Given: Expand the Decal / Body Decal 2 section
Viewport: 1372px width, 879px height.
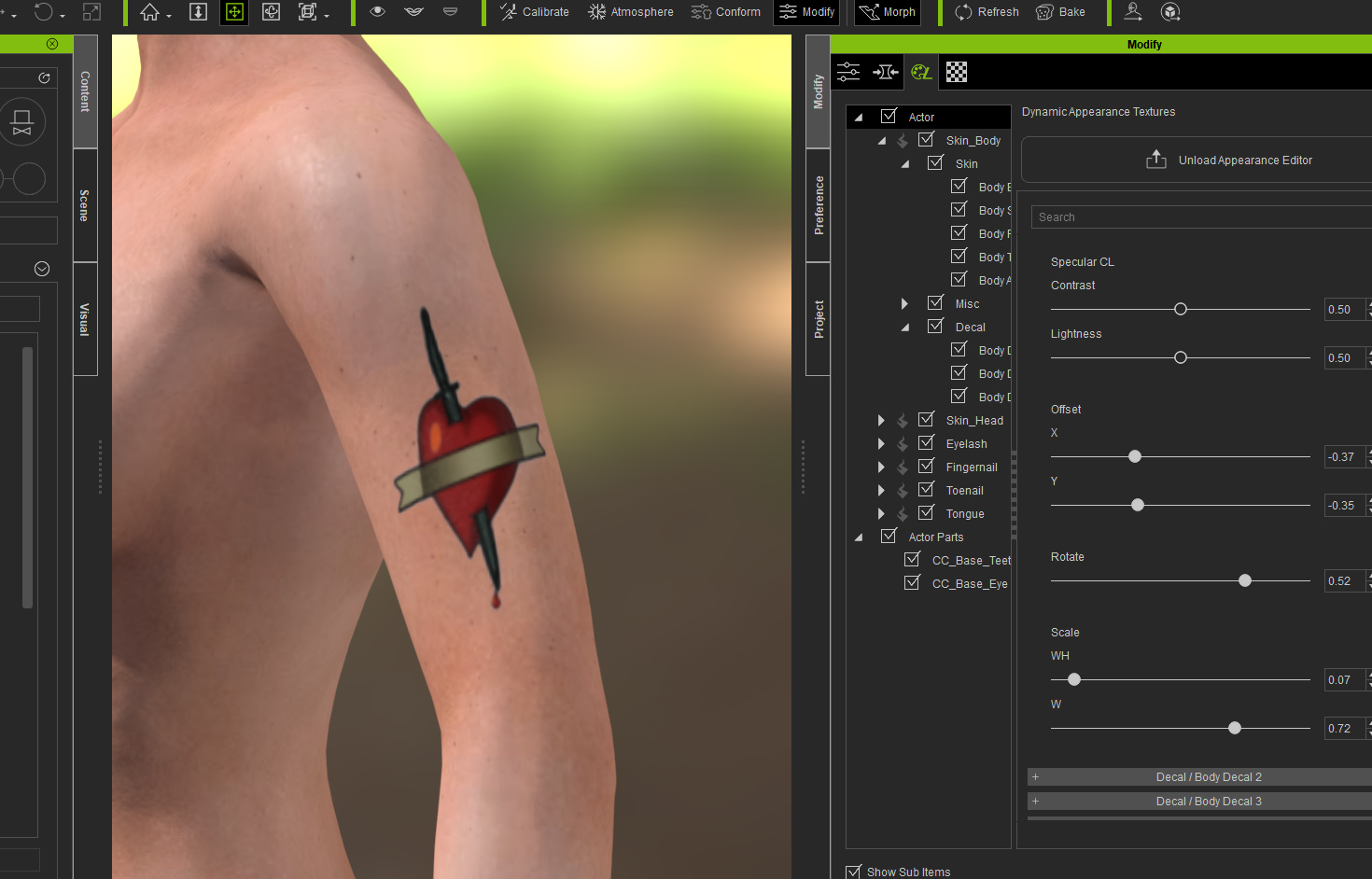Looking at the screenshot, I should (1199, 777).
